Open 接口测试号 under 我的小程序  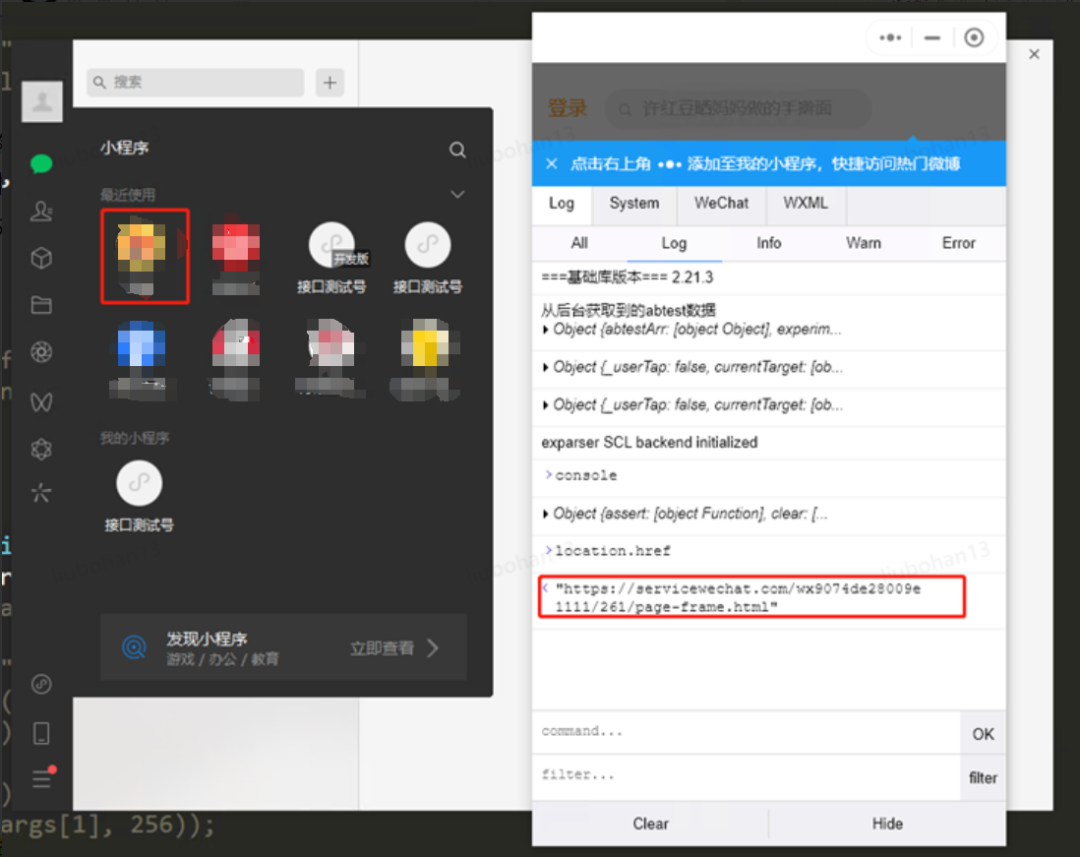(x=139, y=496)
